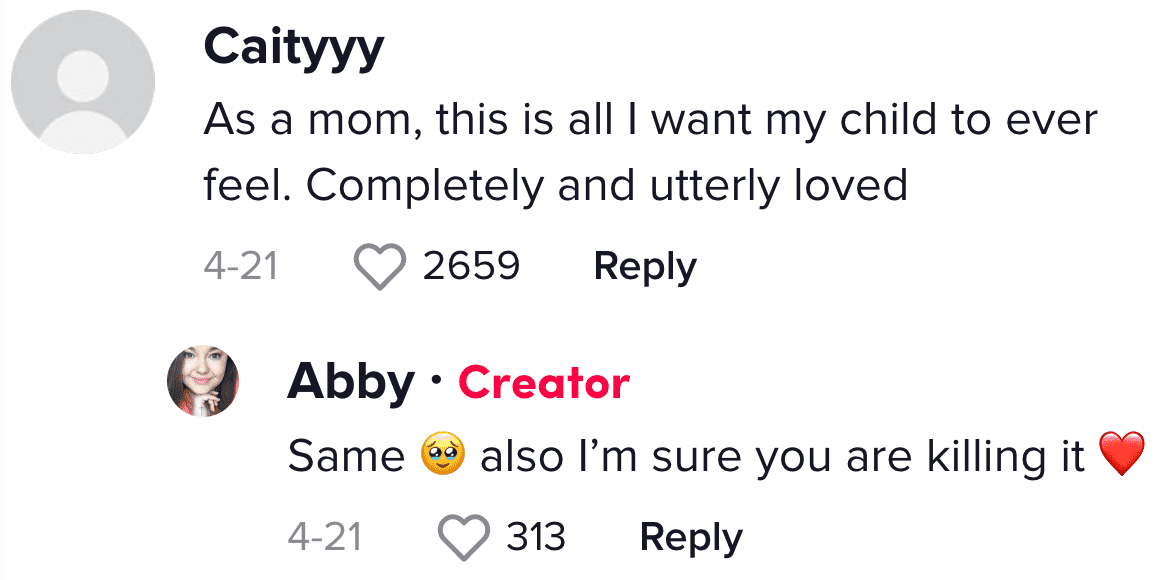Click the 4-21 date under Caityyy's comment
The image size is (1169, 580).
(240, 266)
